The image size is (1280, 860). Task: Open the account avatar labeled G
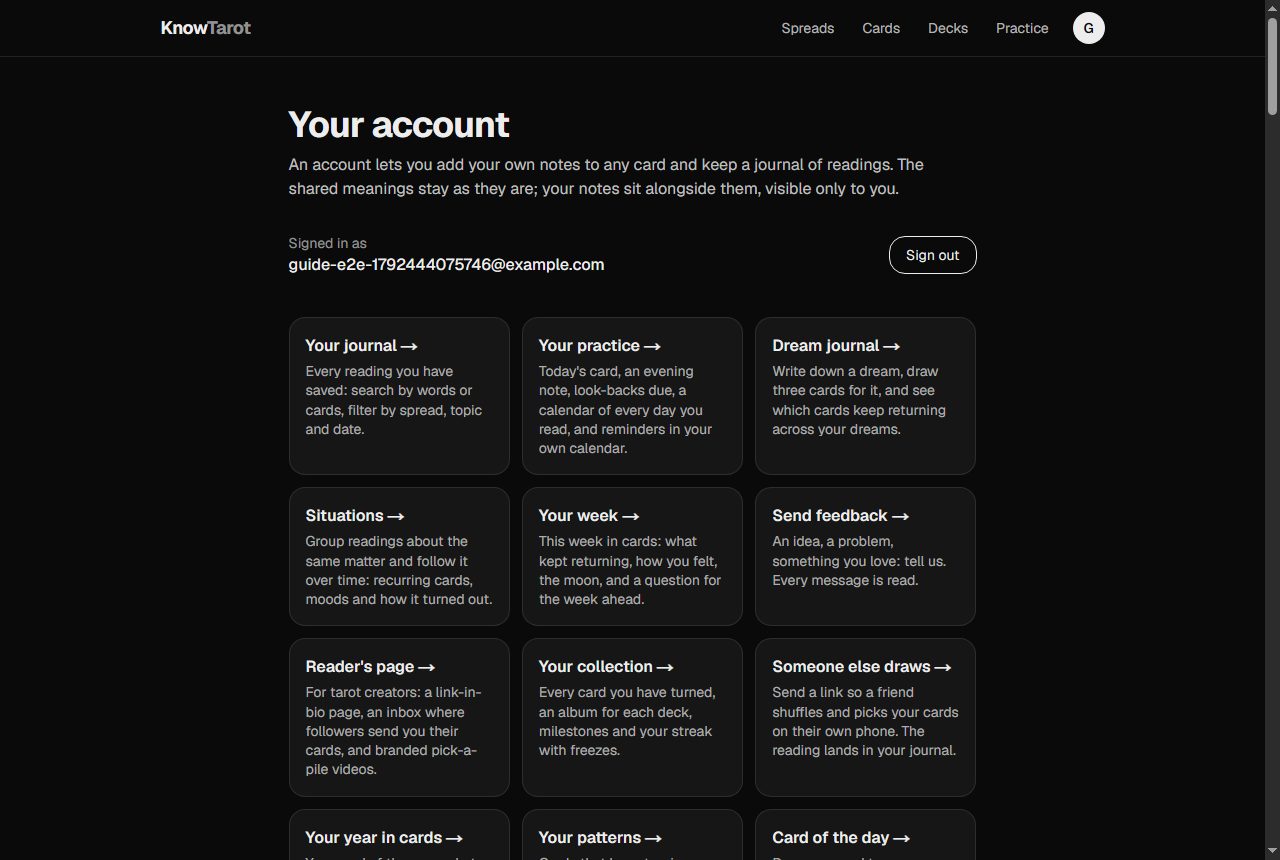1089,28
